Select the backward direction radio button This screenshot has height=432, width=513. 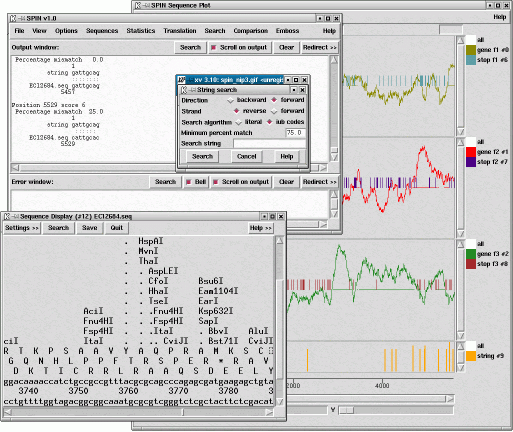230,100
